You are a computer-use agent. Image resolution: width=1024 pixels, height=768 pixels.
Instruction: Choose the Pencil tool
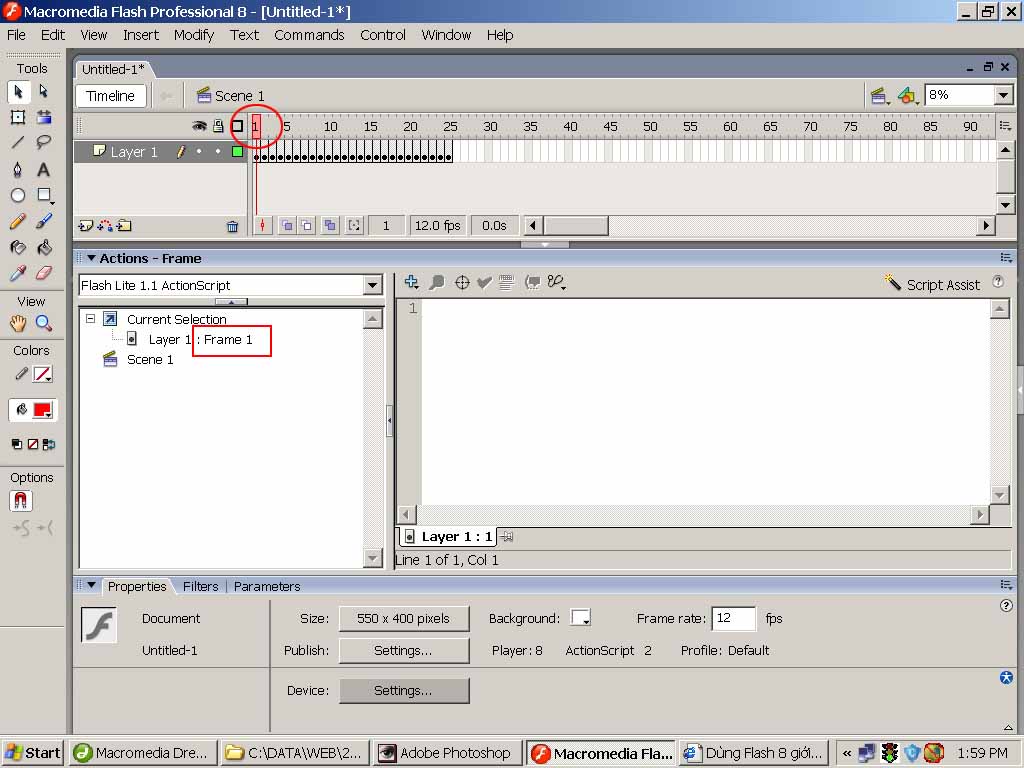(18, 221)
